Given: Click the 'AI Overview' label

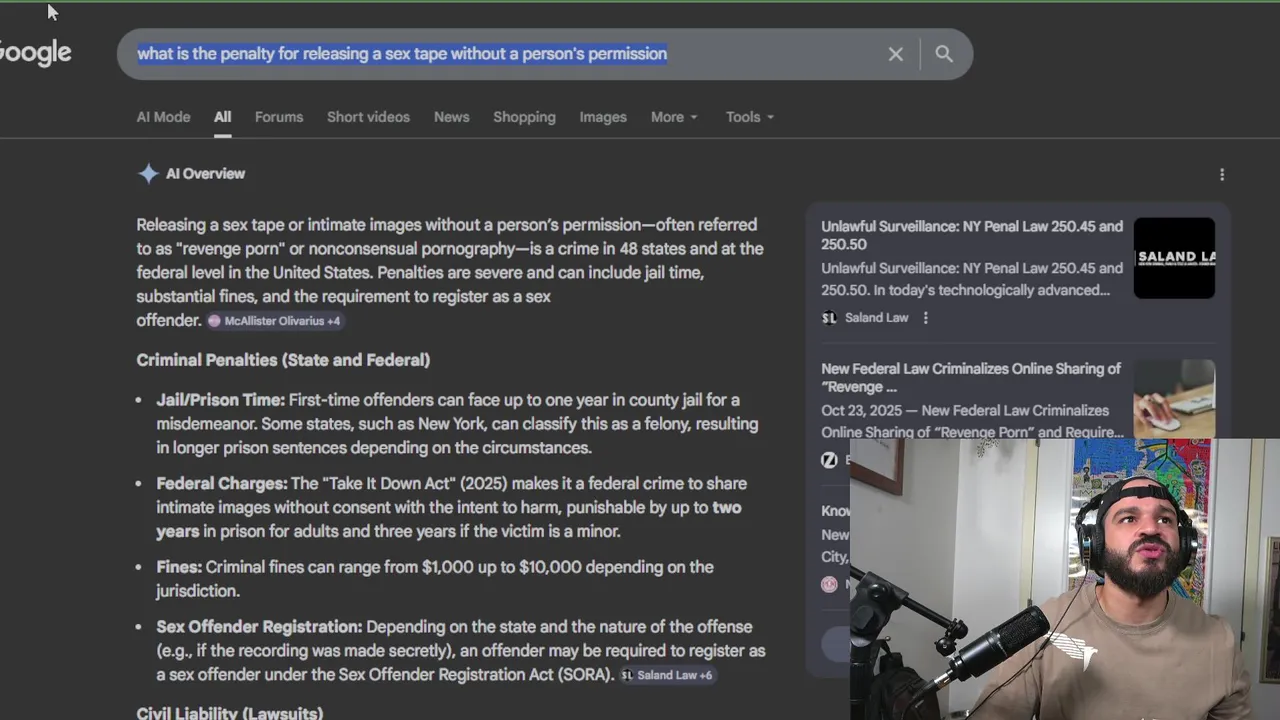Looking at the screenshot, I should coord(205,174).
